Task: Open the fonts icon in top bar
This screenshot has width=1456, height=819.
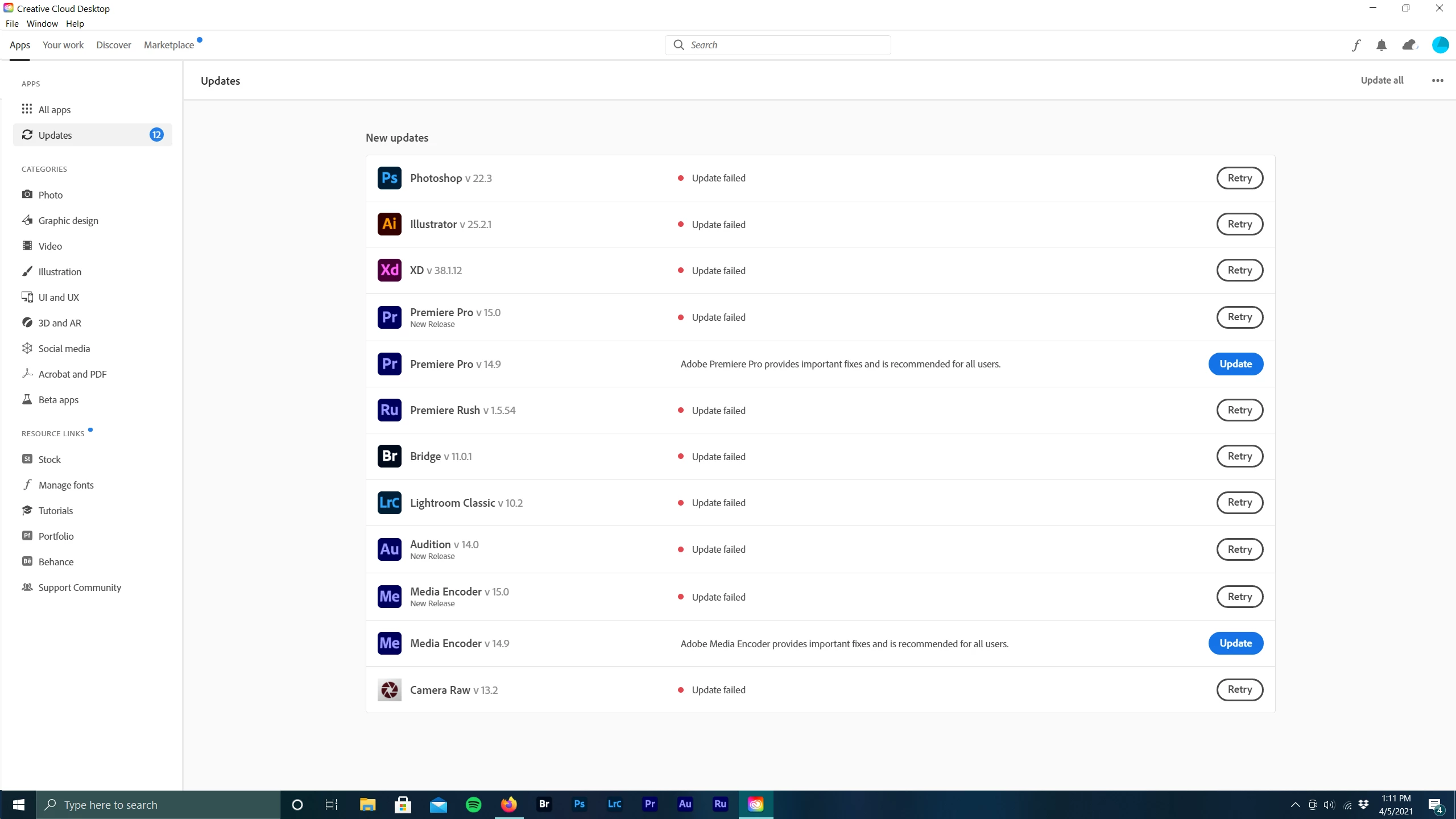Action: 1356,45
